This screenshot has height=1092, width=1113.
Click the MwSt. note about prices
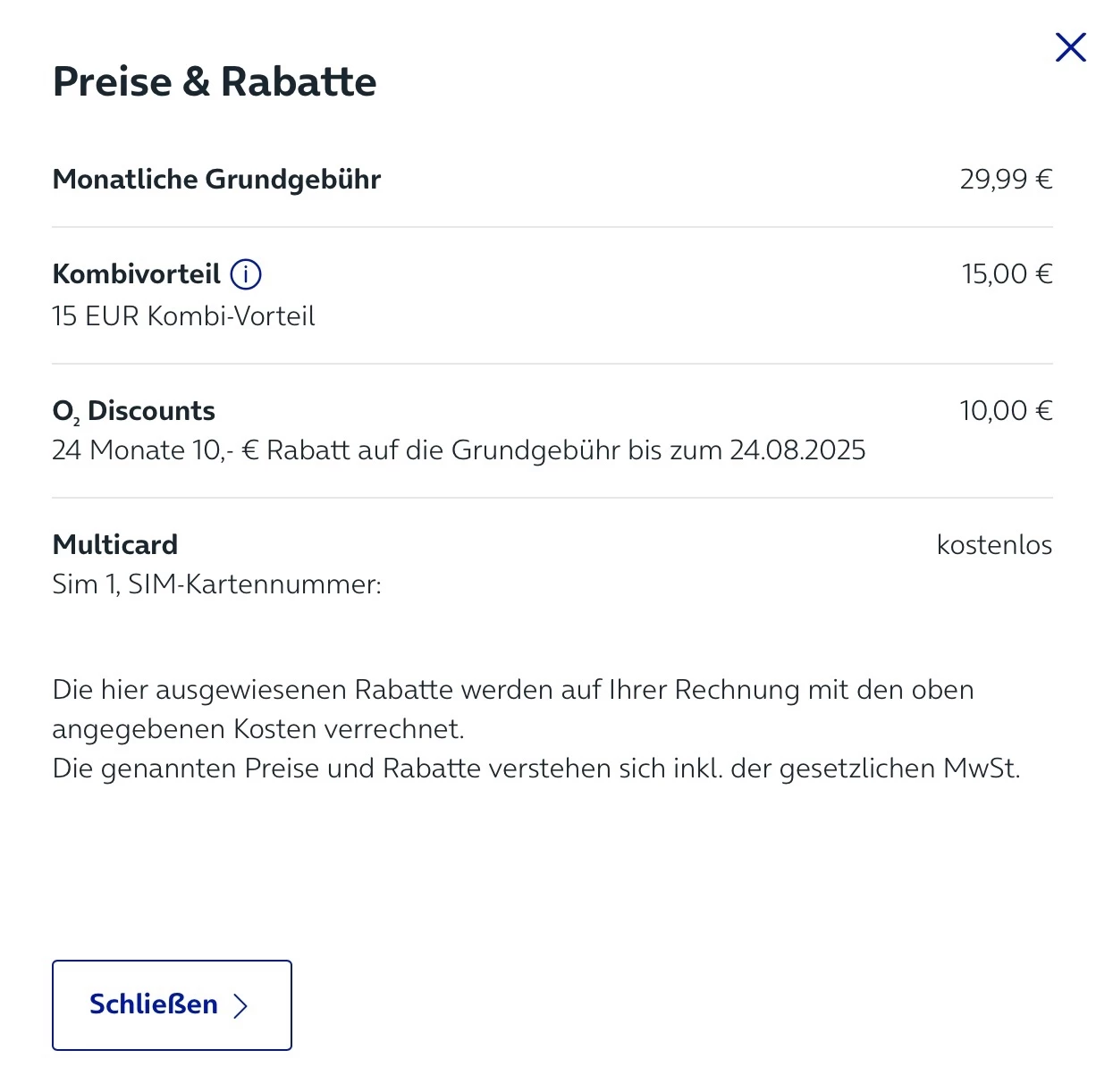point(535,769)
